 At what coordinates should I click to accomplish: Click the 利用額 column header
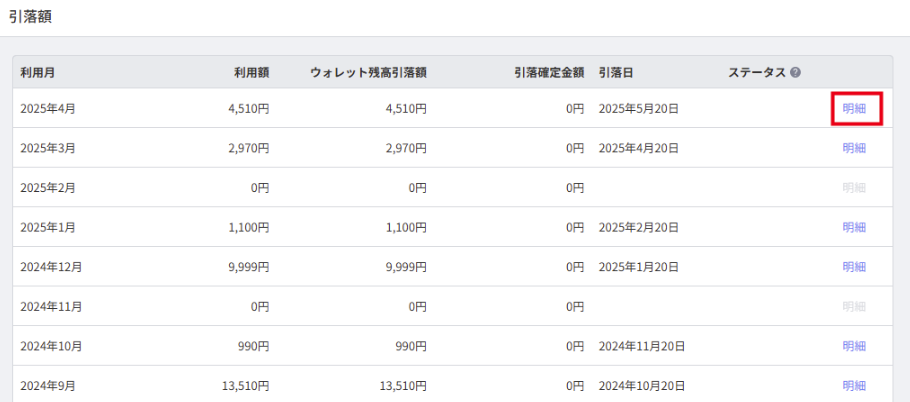point(251,73)
